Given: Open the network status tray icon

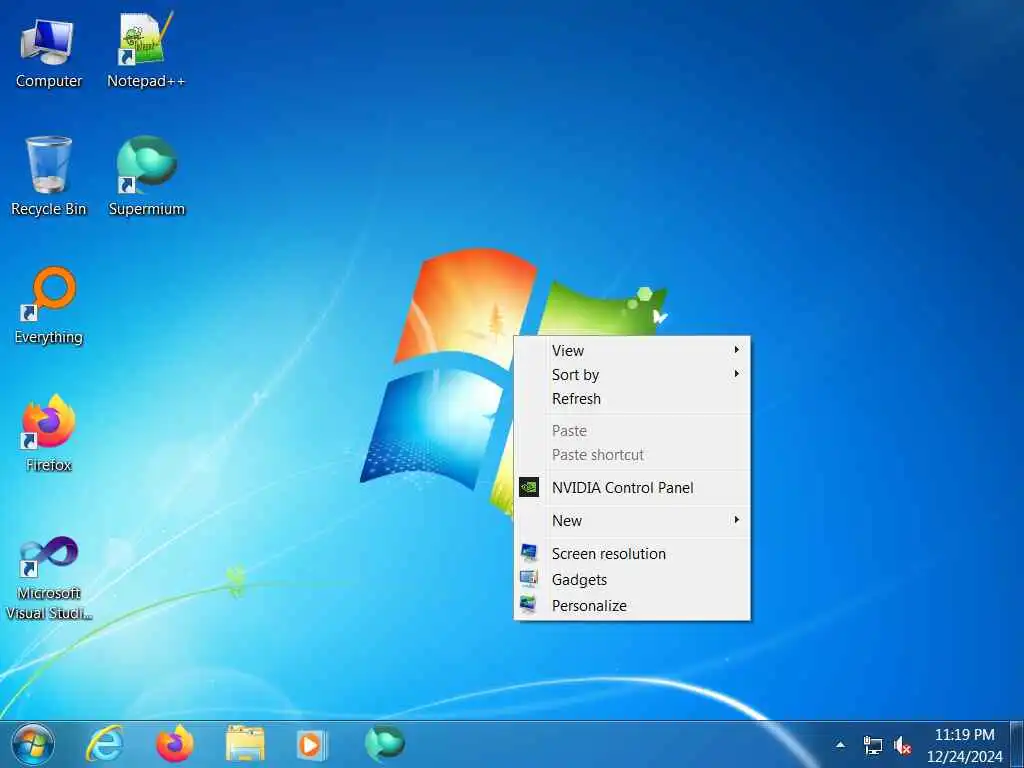Looking at the screenshot, I should tap(872, 745).
